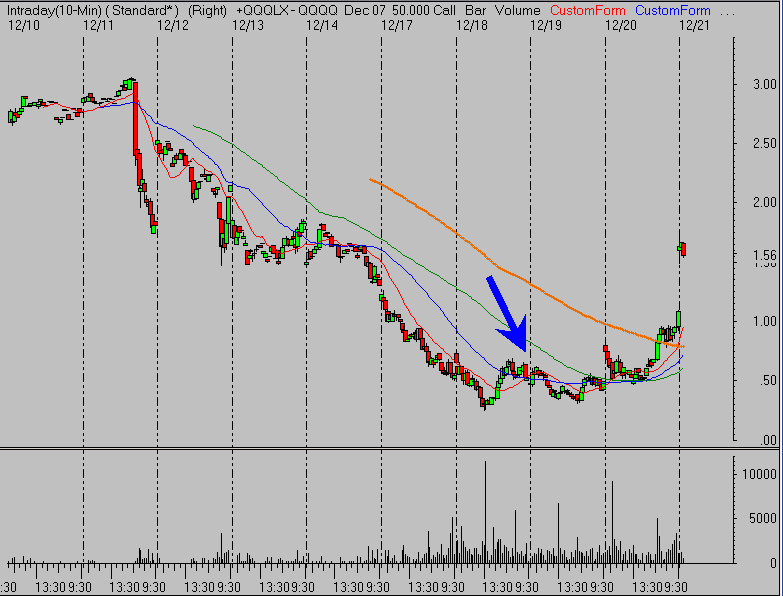This screenshot has height=596, width=783.
Task: Click the 12/20 date label
Action: click(621, 25)
